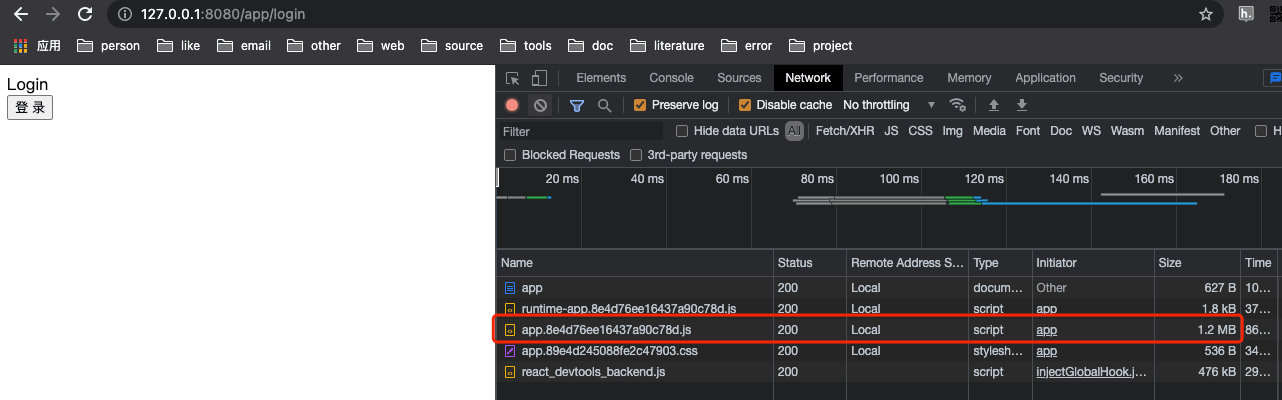
Task: Enable Hide data URLs checkbox
Action: [x=682, y=131]
